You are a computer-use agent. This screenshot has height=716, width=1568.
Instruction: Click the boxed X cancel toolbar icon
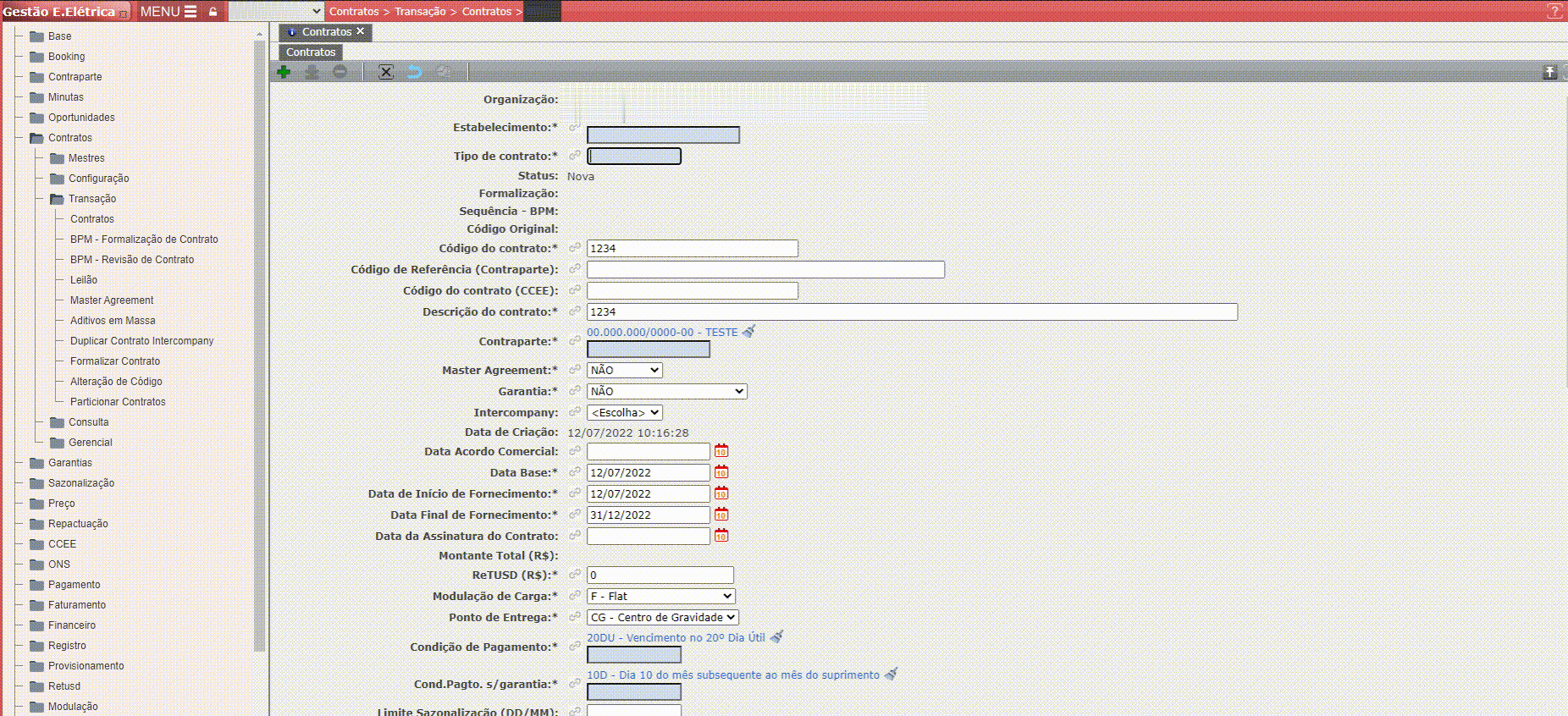point(385,72)
